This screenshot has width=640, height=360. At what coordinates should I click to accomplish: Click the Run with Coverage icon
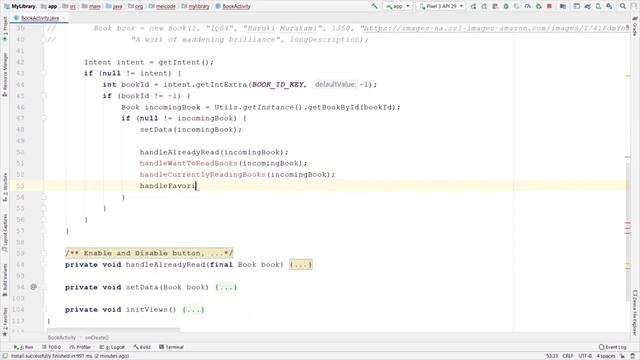point(517,6)
